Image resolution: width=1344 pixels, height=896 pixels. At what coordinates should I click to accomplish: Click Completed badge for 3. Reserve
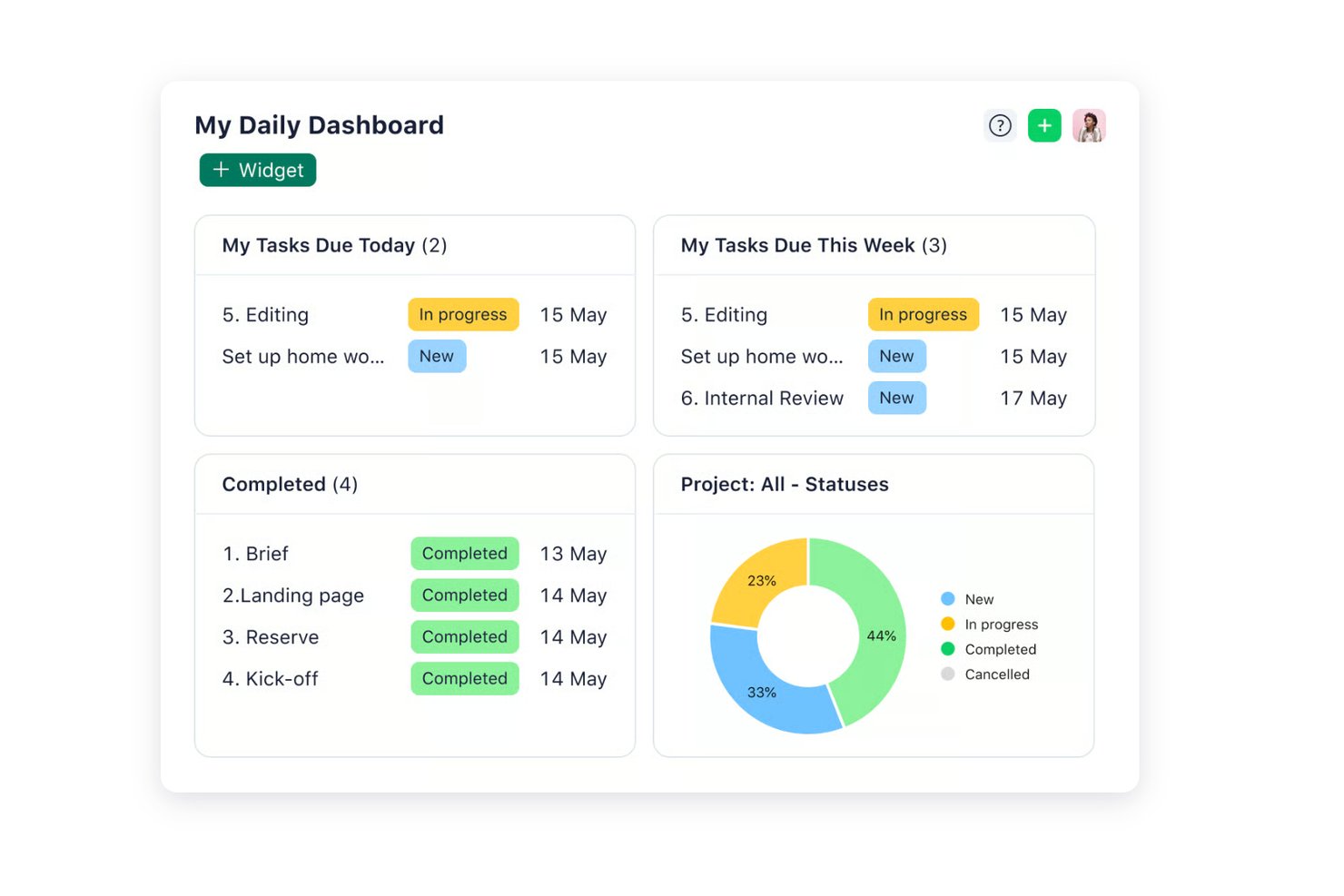(x=465, y=636)
